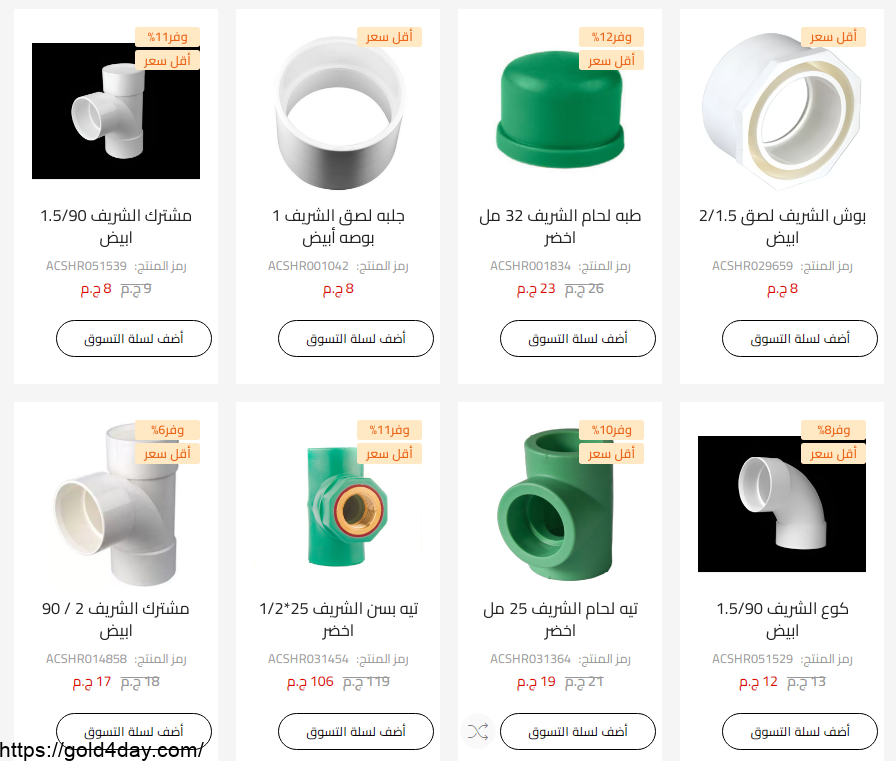The image size is (896, 761).
Task: Add طبه لحام الشريف 32 مل to cart
Action: (x=578, y=338)
